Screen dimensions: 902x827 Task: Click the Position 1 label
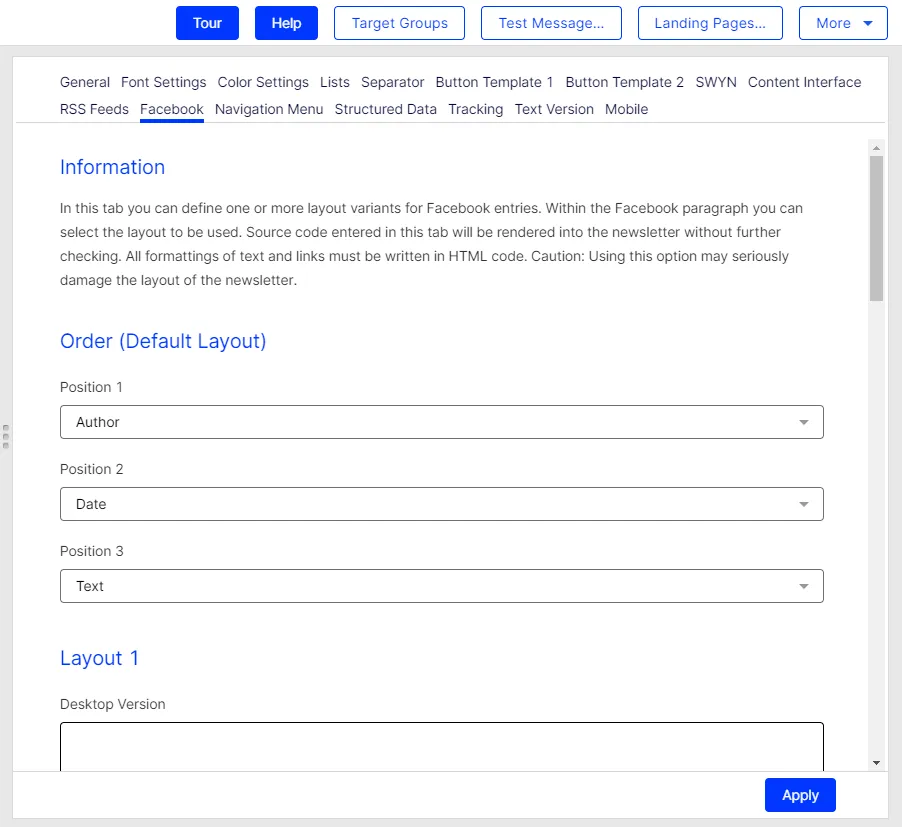(x=91, y=387)
